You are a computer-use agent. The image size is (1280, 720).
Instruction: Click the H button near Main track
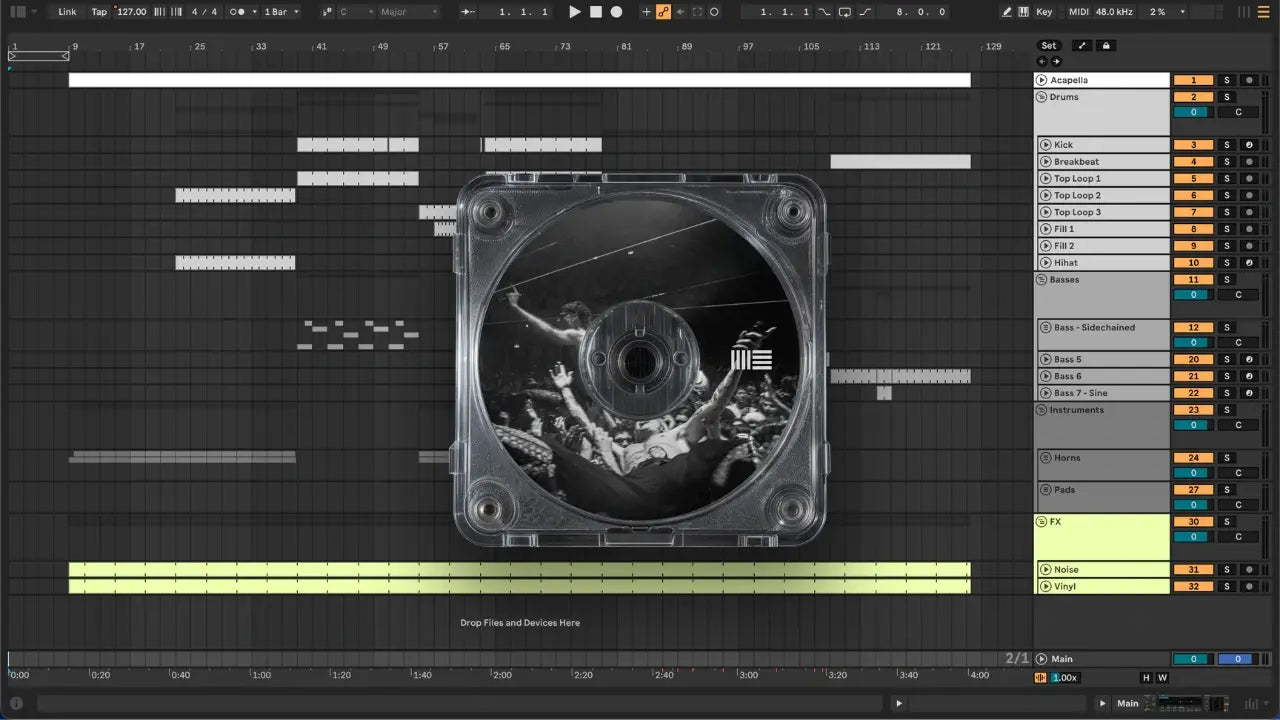coord(1146,678)
